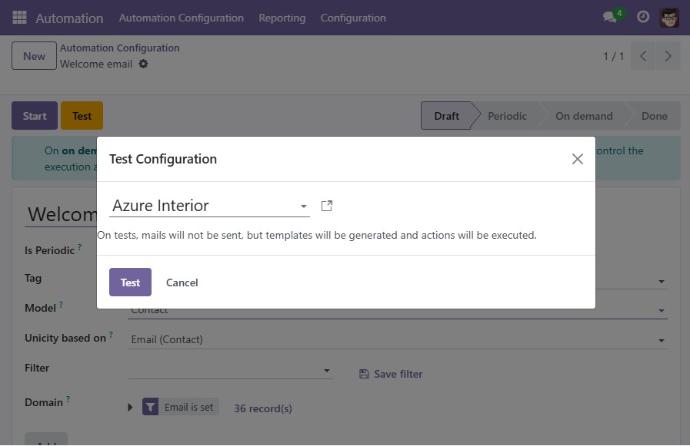The width and height of the screenshot is (690, 446).
Task: Click the Unicity based on help question mark
Action: coord(111,335)
